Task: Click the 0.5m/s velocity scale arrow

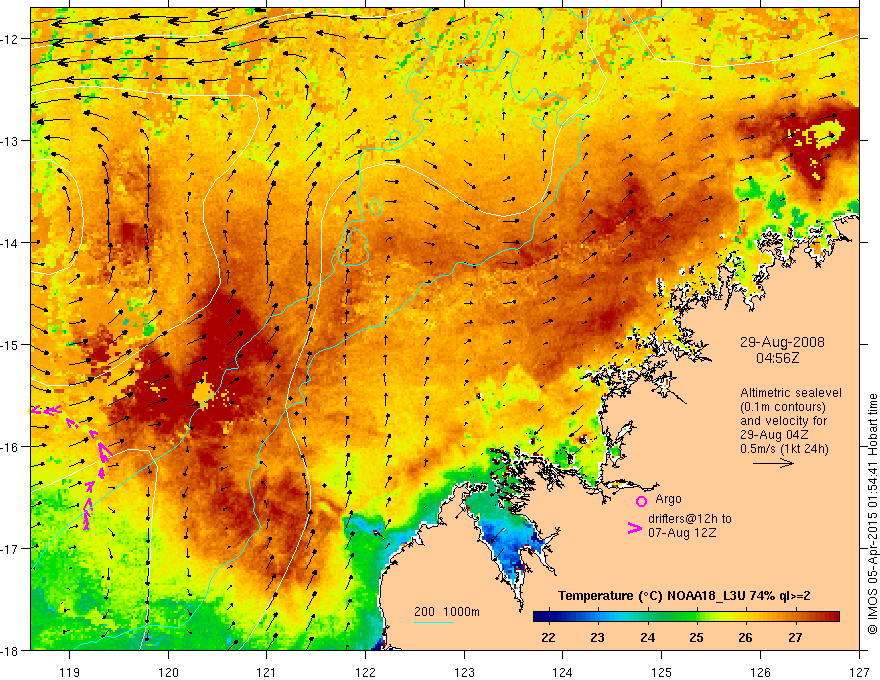Action: [773, 463]
